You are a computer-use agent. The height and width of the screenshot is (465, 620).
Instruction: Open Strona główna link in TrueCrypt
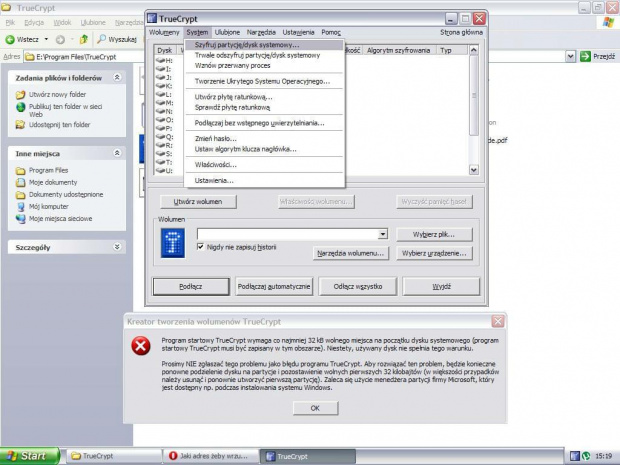click(461, 32)
